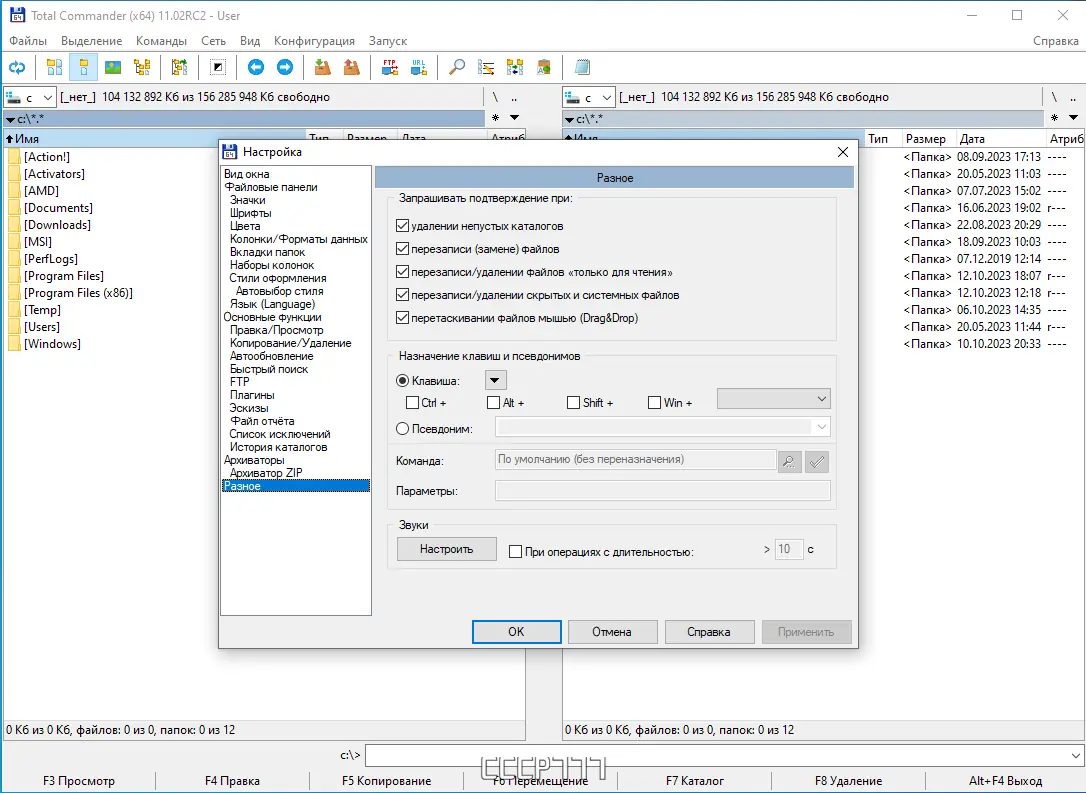The width and height of the screenshot is (1086, 793).
Task: Click the Параметры input field
Action: [663, 491]
